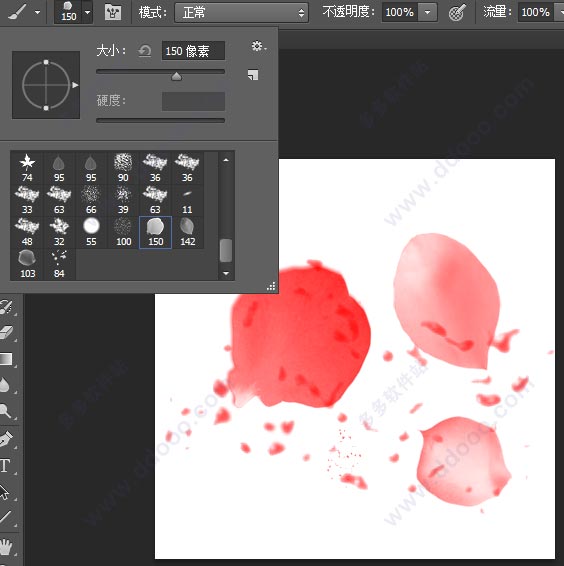Choose the 142 petal brush preset
The image size is (564, 566).
click(187, 232)
